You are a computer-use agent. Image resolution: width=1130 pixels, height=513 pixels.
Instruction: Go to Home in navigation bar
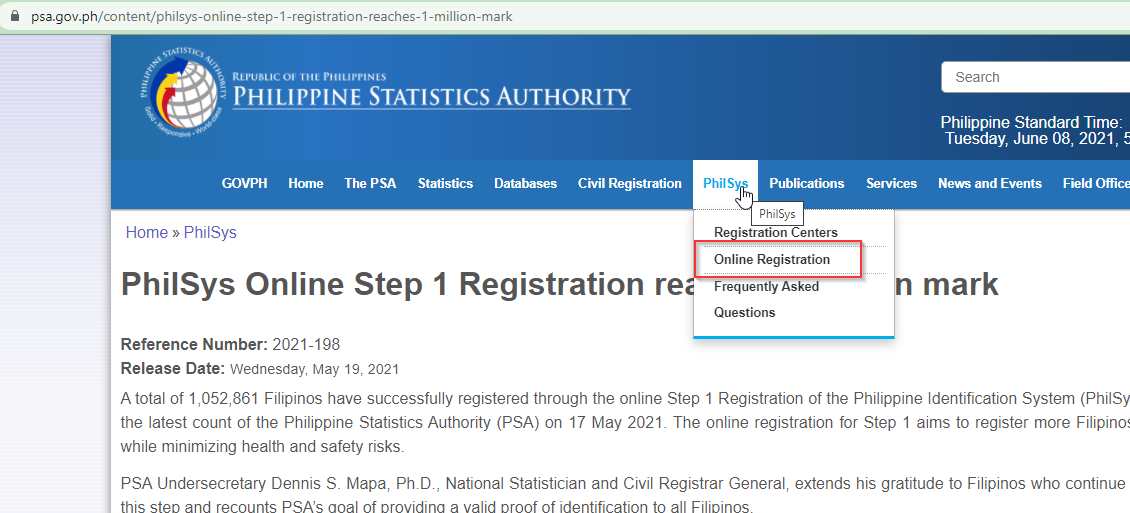(x=306, y=184)
